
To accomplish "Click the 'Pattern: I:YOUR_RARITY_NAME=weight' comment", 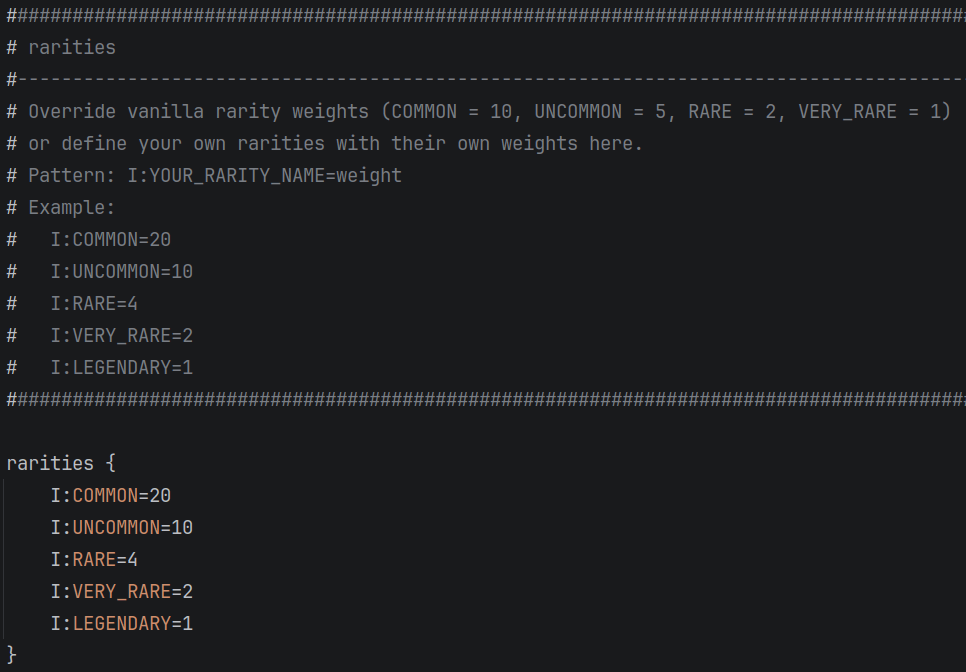I will 215,176.
